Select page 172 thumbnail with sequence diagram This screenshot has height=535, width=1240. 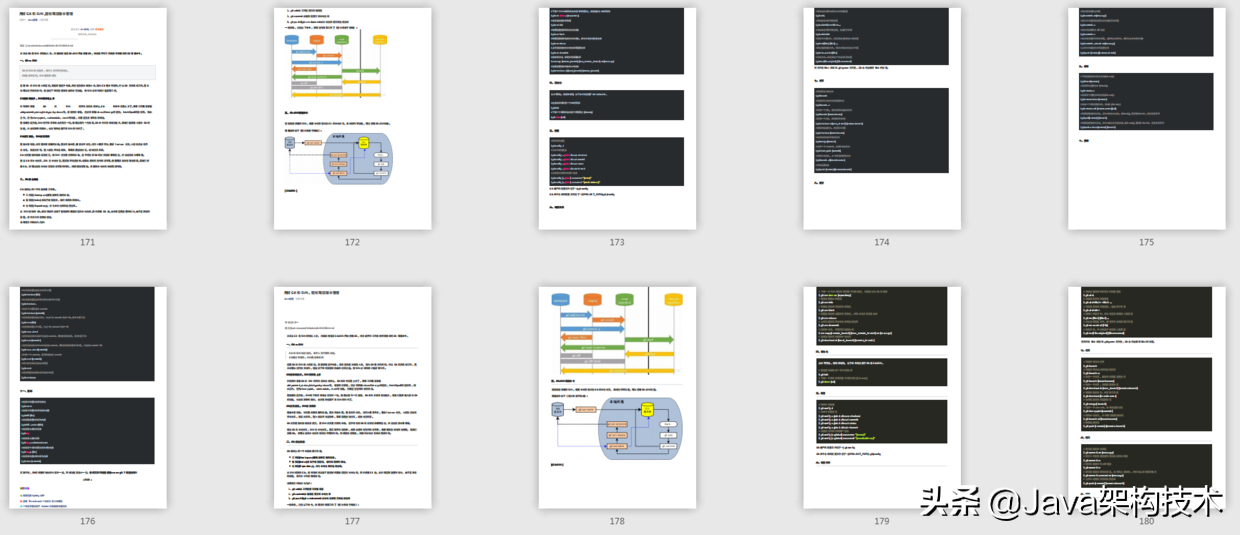click(x=353, y=118)
